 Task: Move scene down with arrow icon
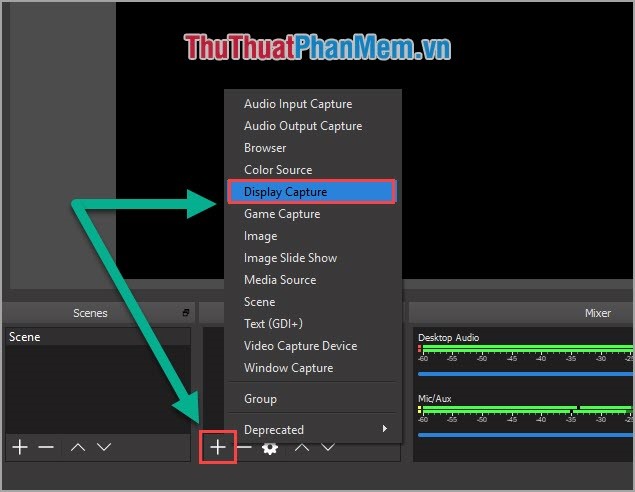tap(104, 447)
